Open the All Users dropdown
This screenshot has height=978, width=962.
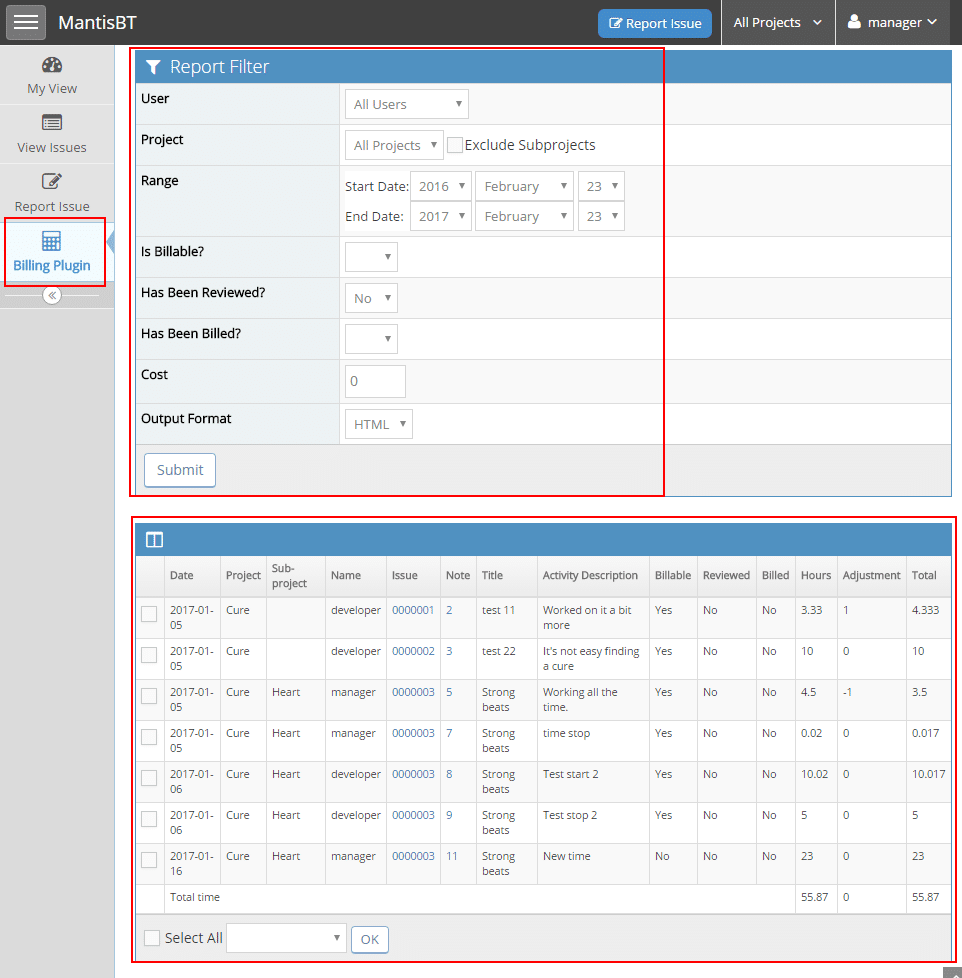407,104
